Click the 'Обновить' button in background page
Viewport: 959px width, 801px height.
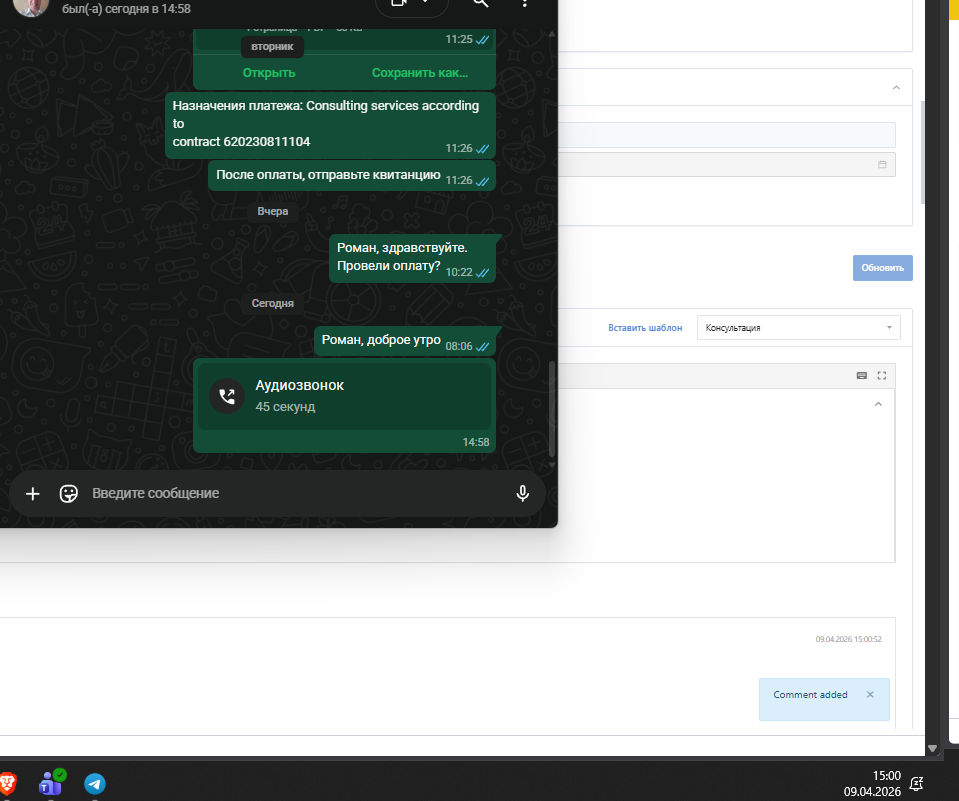point(883,268)
